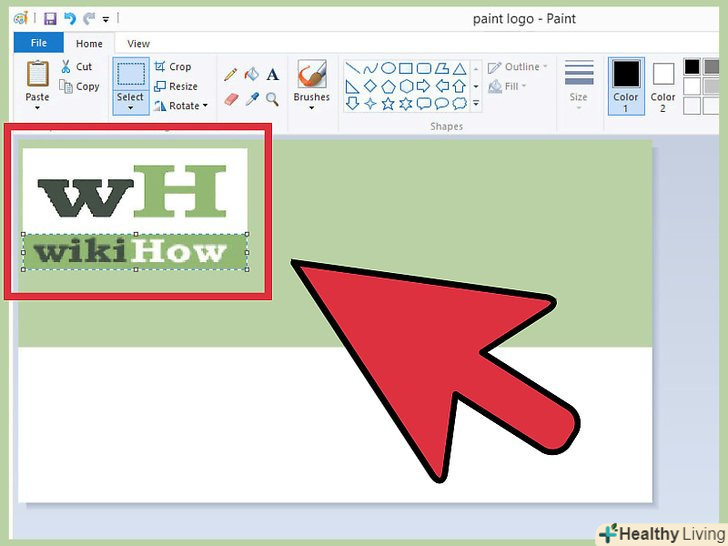The image size is (728, 546).
Task: Select Color 1 foreground box
Action: tap(626, 86)
